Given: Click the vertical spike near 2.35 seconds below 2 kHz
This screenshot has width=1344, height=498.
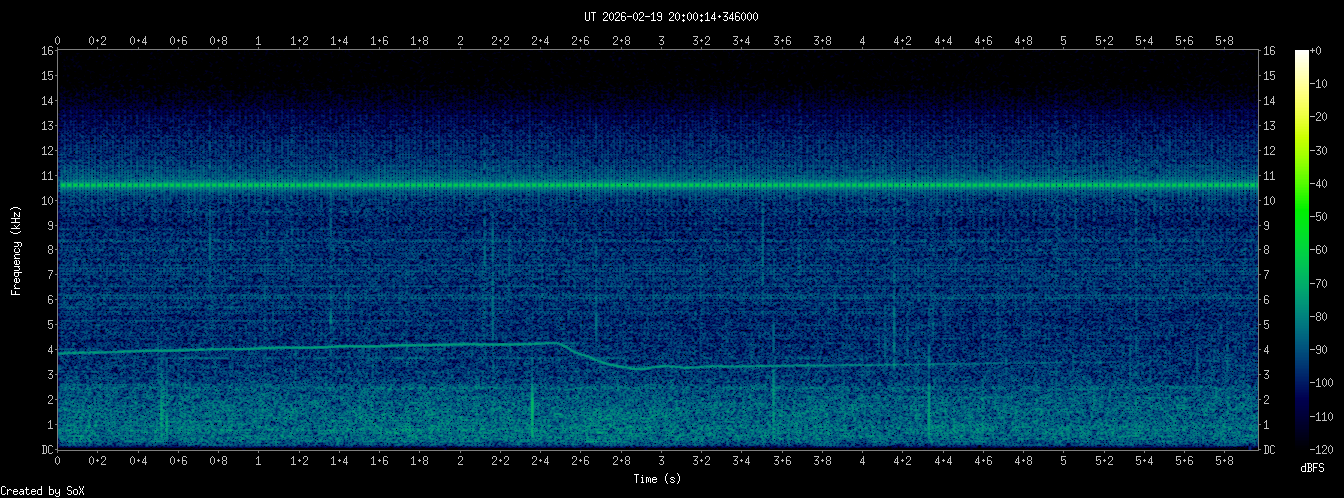Looking at the screenshot, I should coord(532,410).
